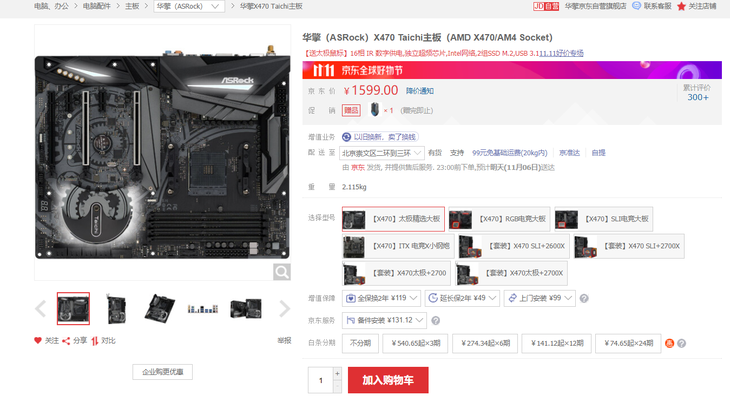This screenshot has height=402, width=730.
Task: Click 企业购更优惠 button
Action: tap(162, 372)
